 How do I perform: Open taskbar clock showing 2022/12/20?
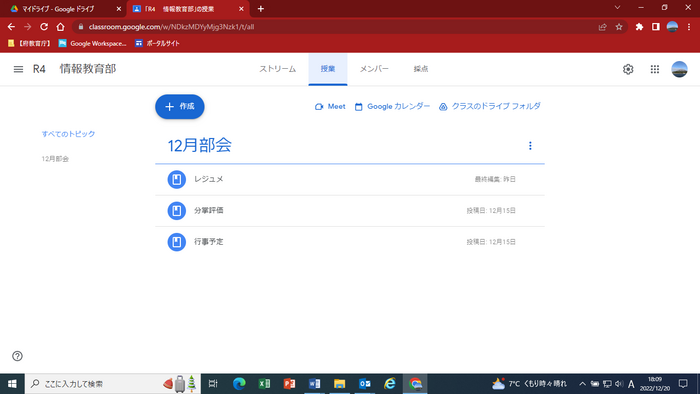tap(655, 384)
